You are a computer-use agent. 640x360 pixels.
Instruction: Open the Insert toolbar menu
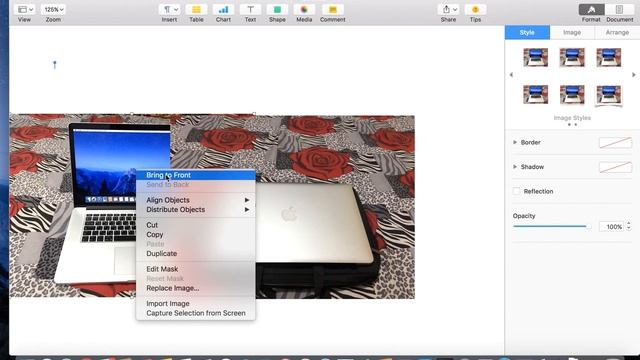169,9
